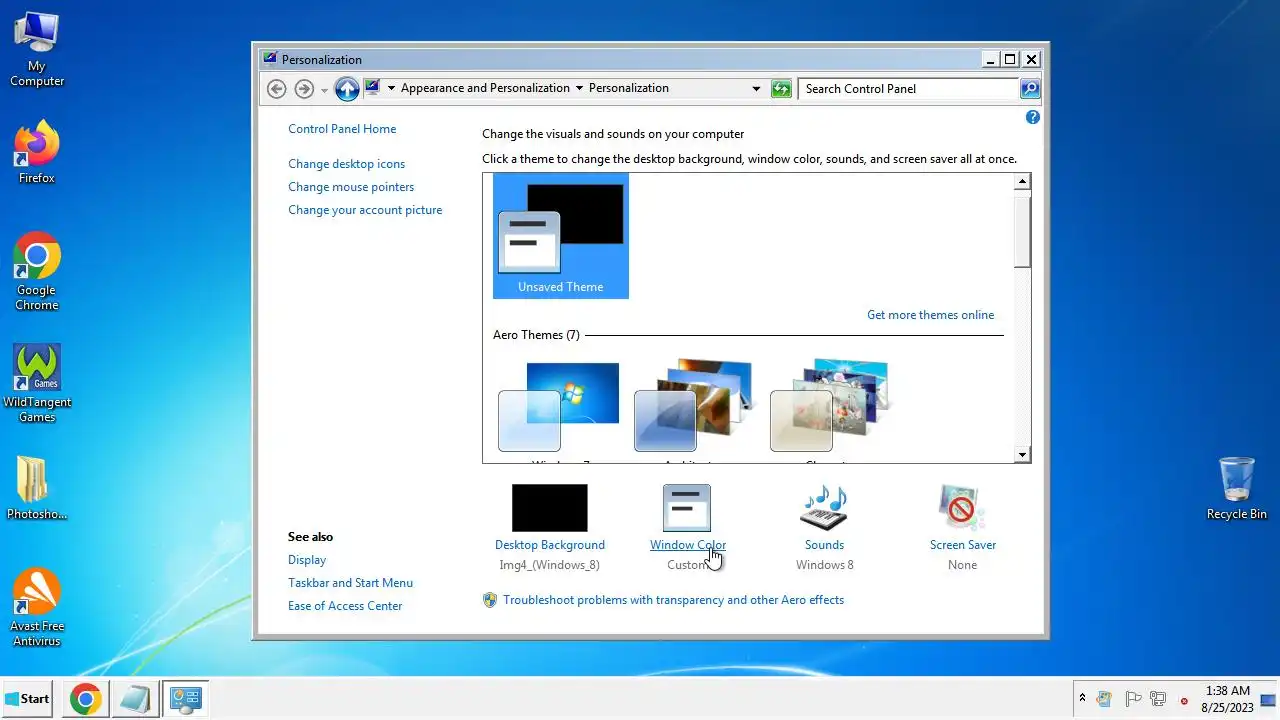Click the Sounds text link

pyautogui.click(x=824, y=545)
